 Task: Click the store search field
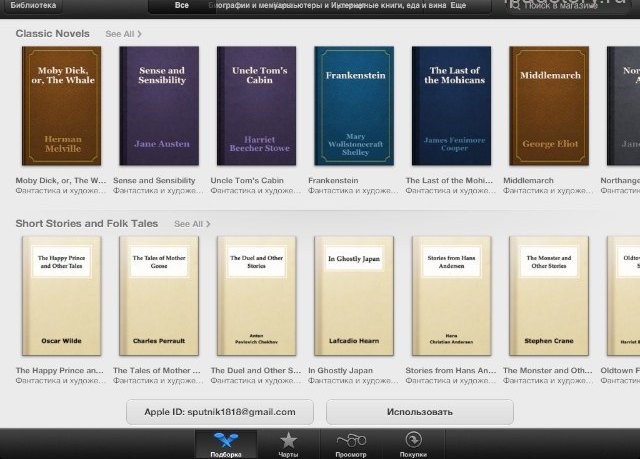click(567, 6)
